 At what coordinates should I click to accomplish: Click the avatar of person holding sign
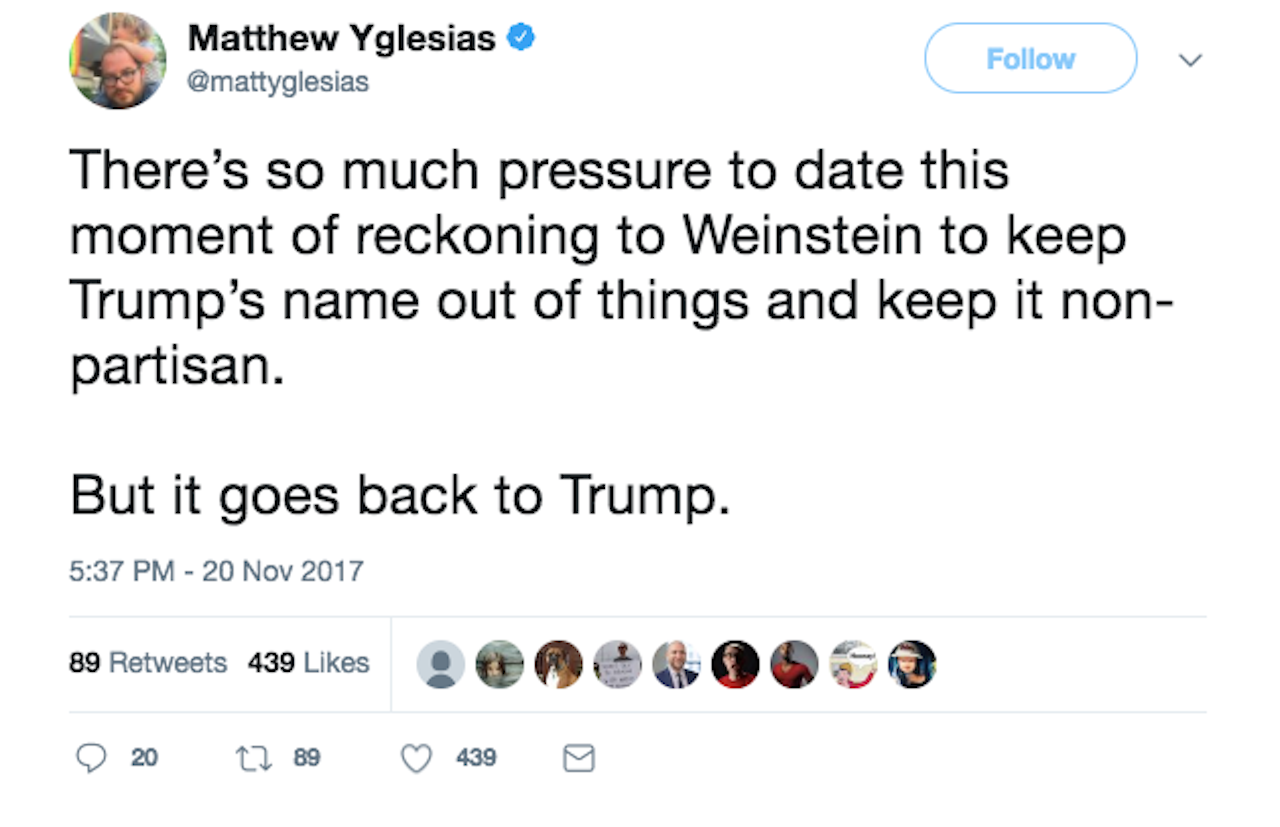[x=617, y=664]
